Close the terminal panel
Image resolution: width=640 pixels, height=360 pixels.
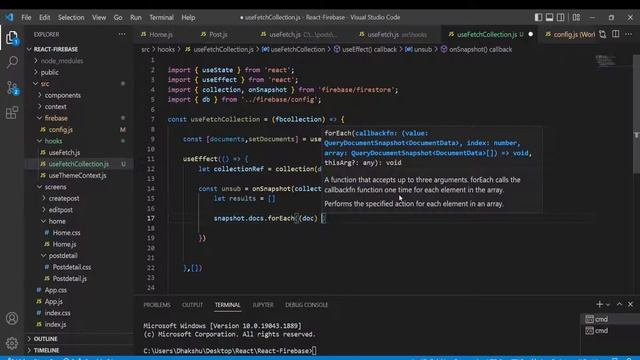(x=630, y=304)
